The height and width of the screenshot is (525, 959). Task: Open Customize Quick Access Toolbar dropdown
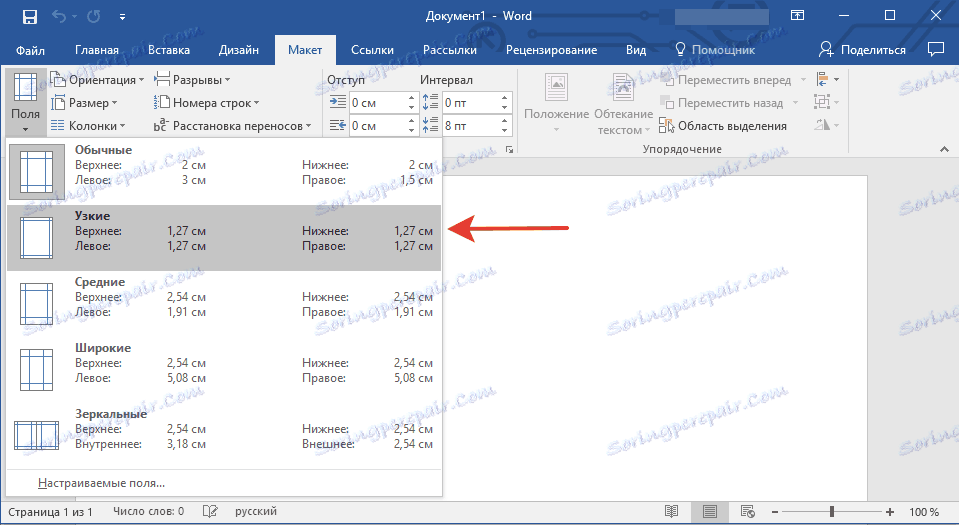pyautogui.click(x=122, y=17)
